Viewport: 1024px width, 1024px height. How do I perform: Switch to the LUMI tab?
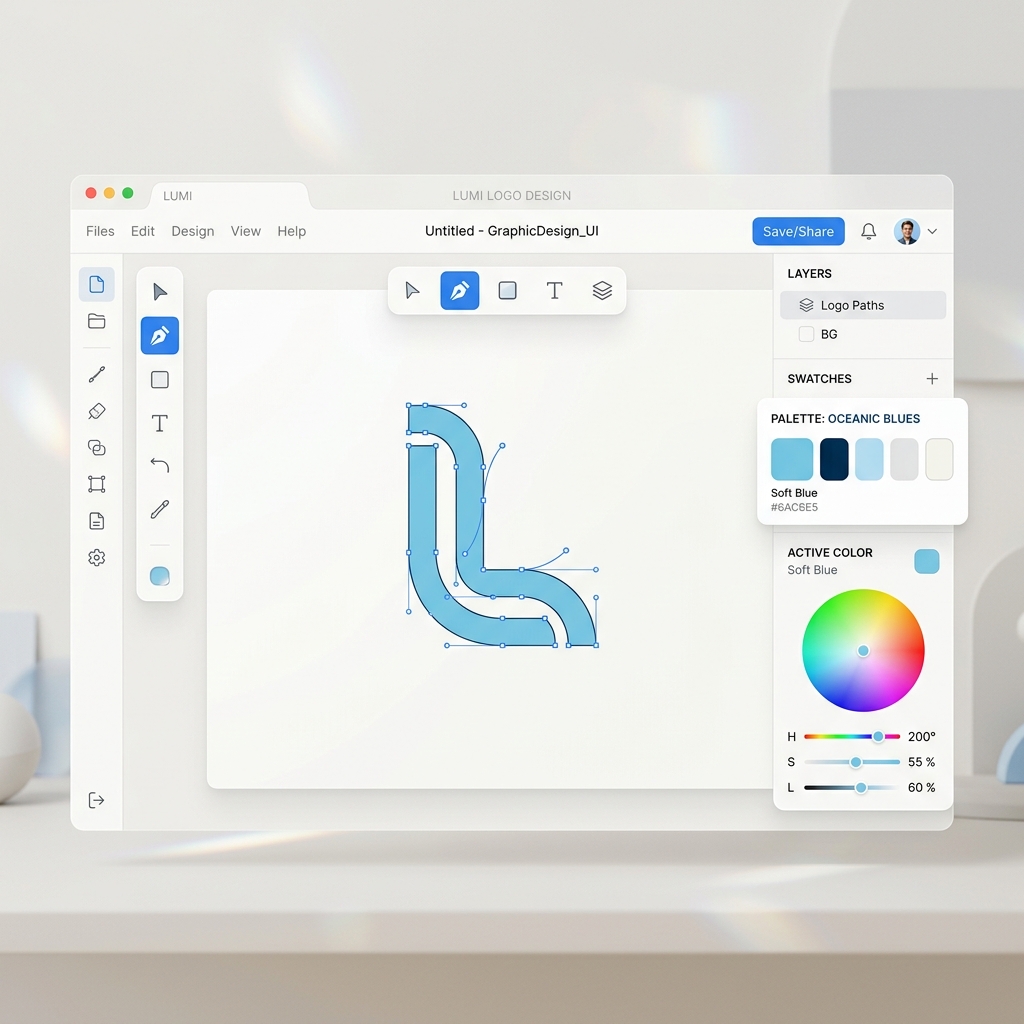click(229, 196)
